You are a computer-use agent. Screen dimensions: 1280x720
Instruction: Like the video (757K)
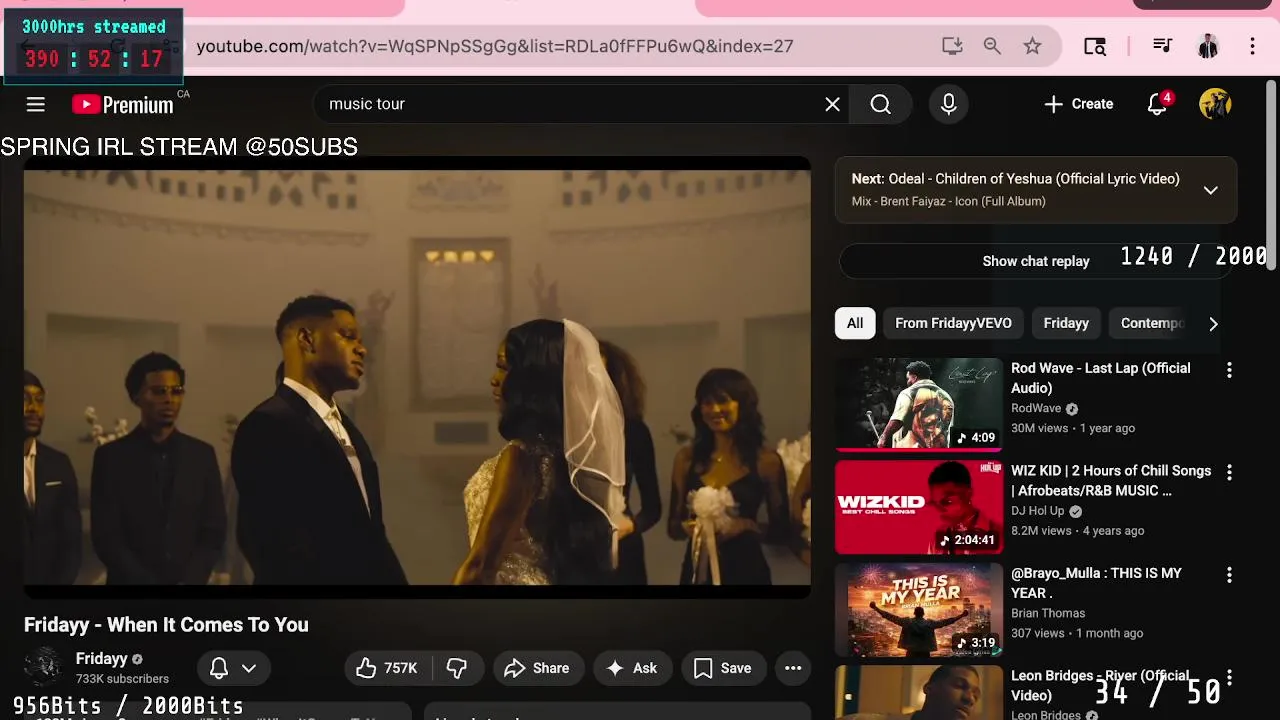(x=387, y=668)
